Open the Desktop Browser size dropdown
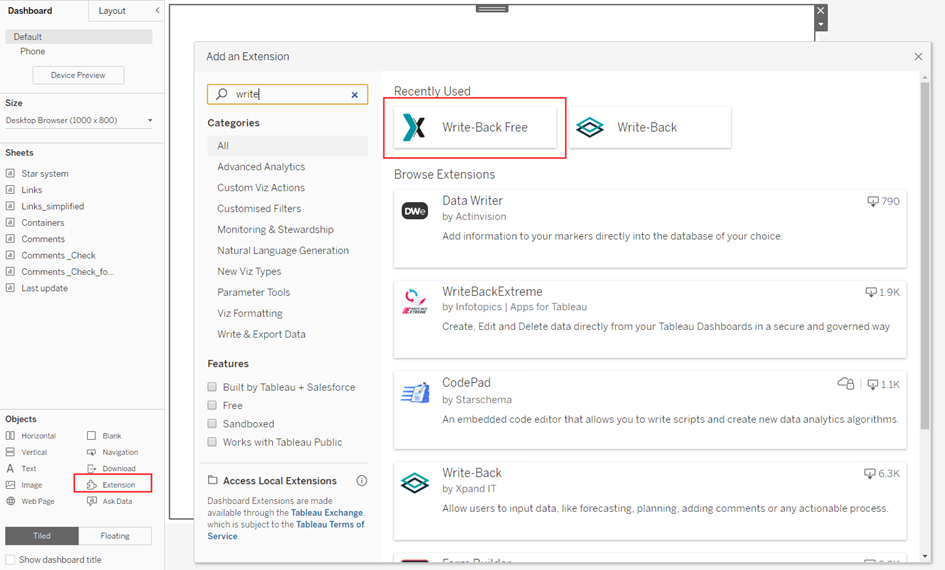Viewport: 945px width, 570px height. click(x=79, y=120)
